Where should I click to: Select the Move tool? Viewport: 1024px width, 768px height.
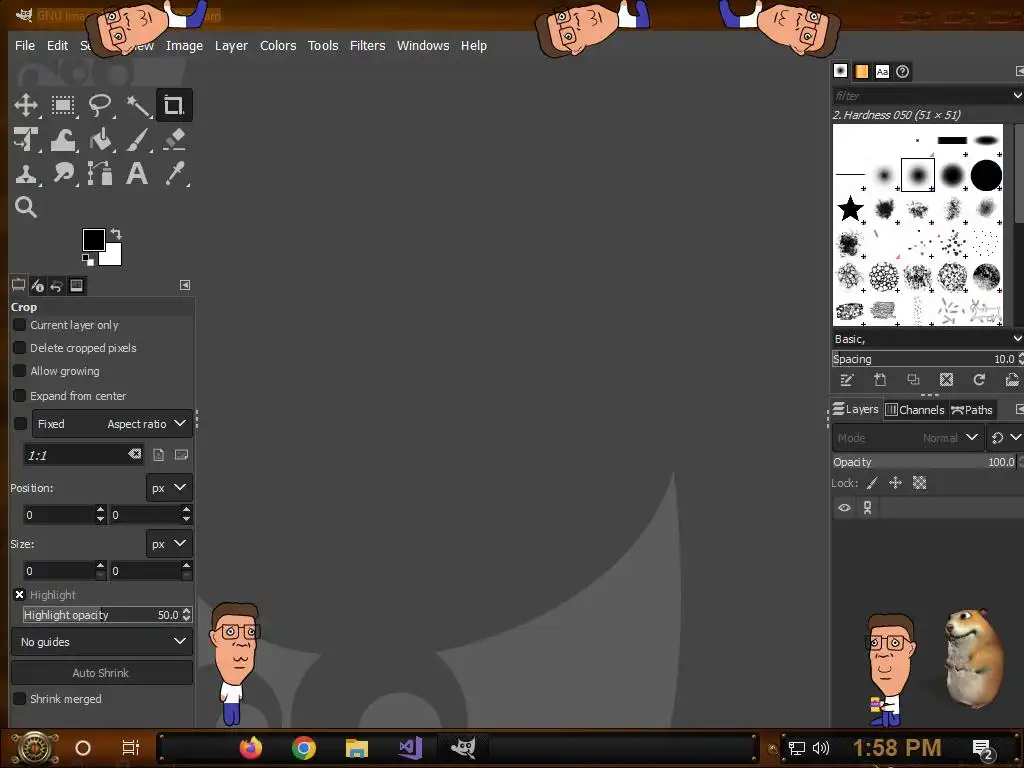(x=26, y=105)
